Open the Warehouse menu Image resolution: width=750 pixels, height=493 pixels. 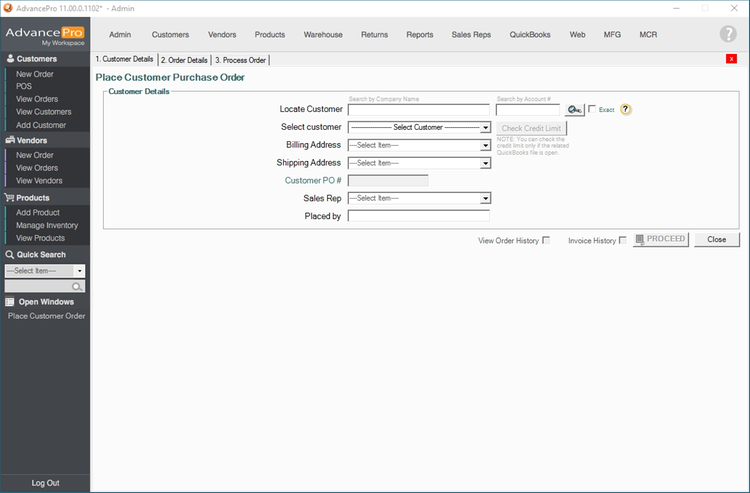click(323, 34)
